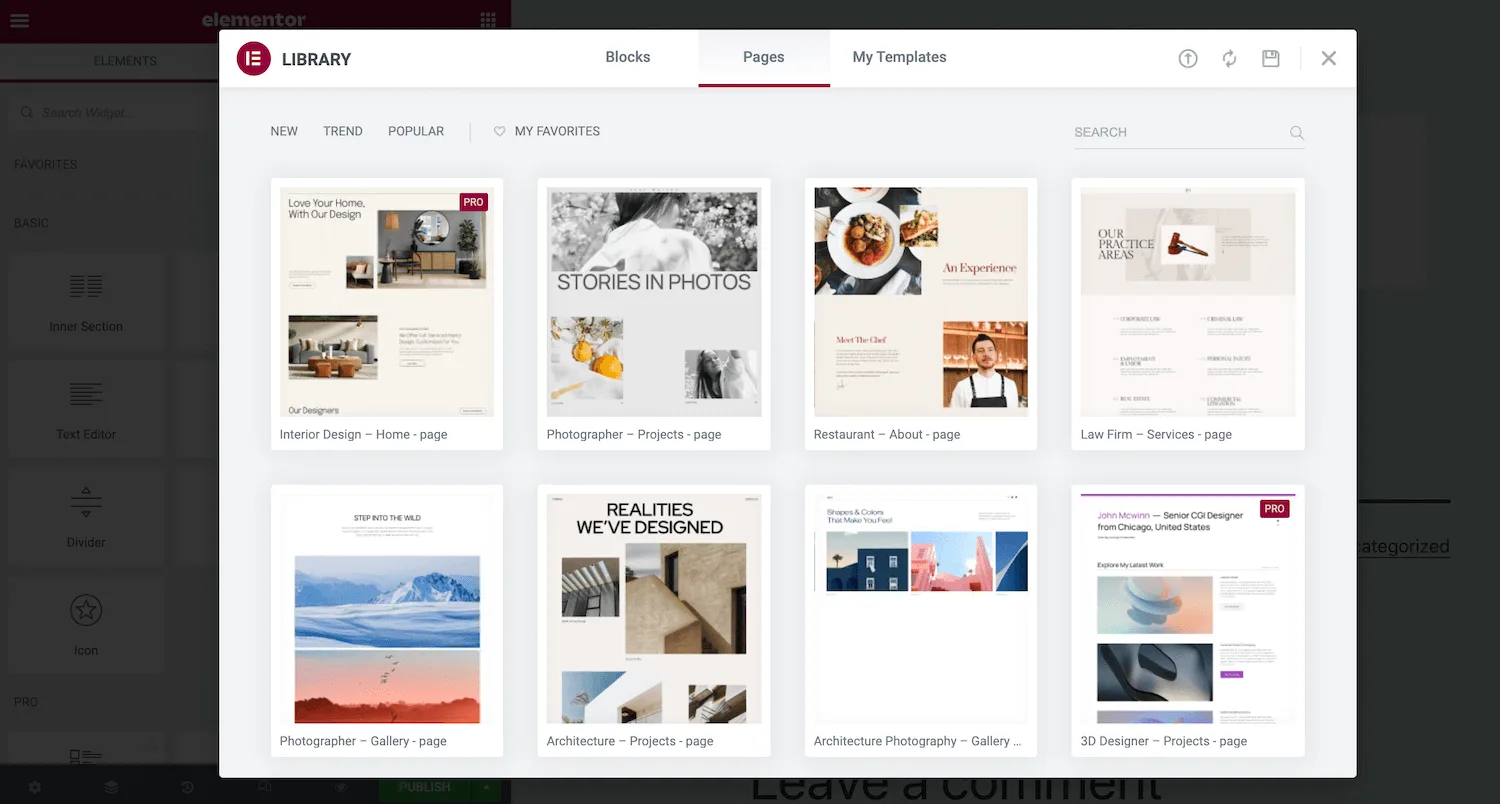
Task: Click the Elementor logo in the Library header
Action: click(254, 58)
